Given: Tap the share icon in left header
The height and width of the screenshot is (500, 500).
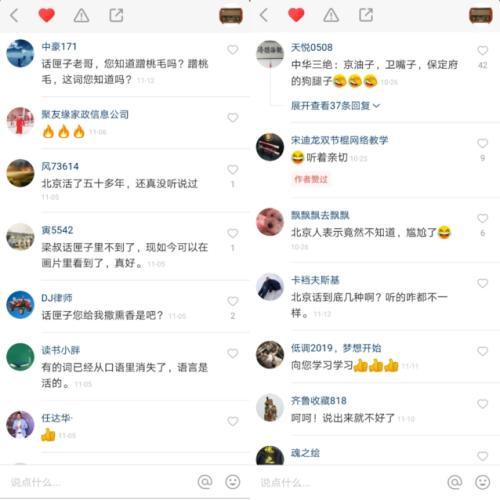Looking at the screenshot, I should [116, 15].
